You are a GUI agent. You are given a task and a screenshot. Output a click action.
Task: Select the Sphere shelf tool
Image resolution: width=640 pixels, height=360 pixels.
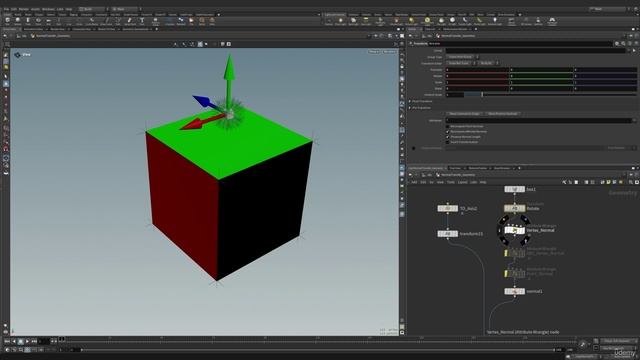[18, 21]
